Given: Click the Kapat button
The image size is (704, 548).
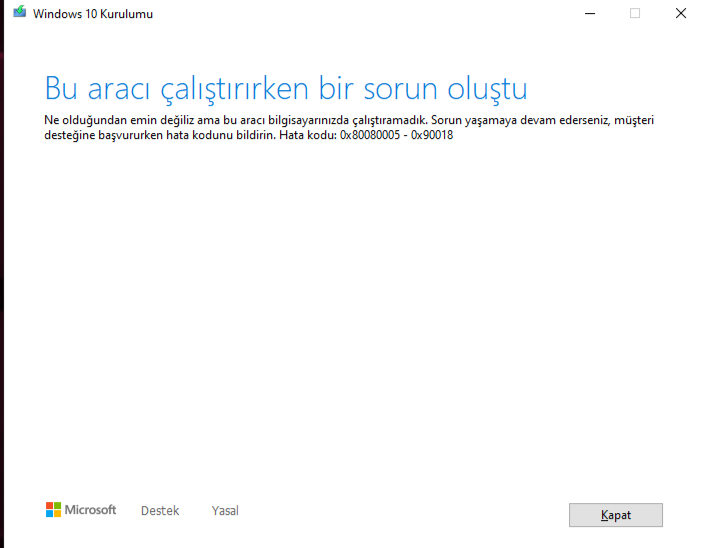Looking at the screenshot, I should point(616,515).
